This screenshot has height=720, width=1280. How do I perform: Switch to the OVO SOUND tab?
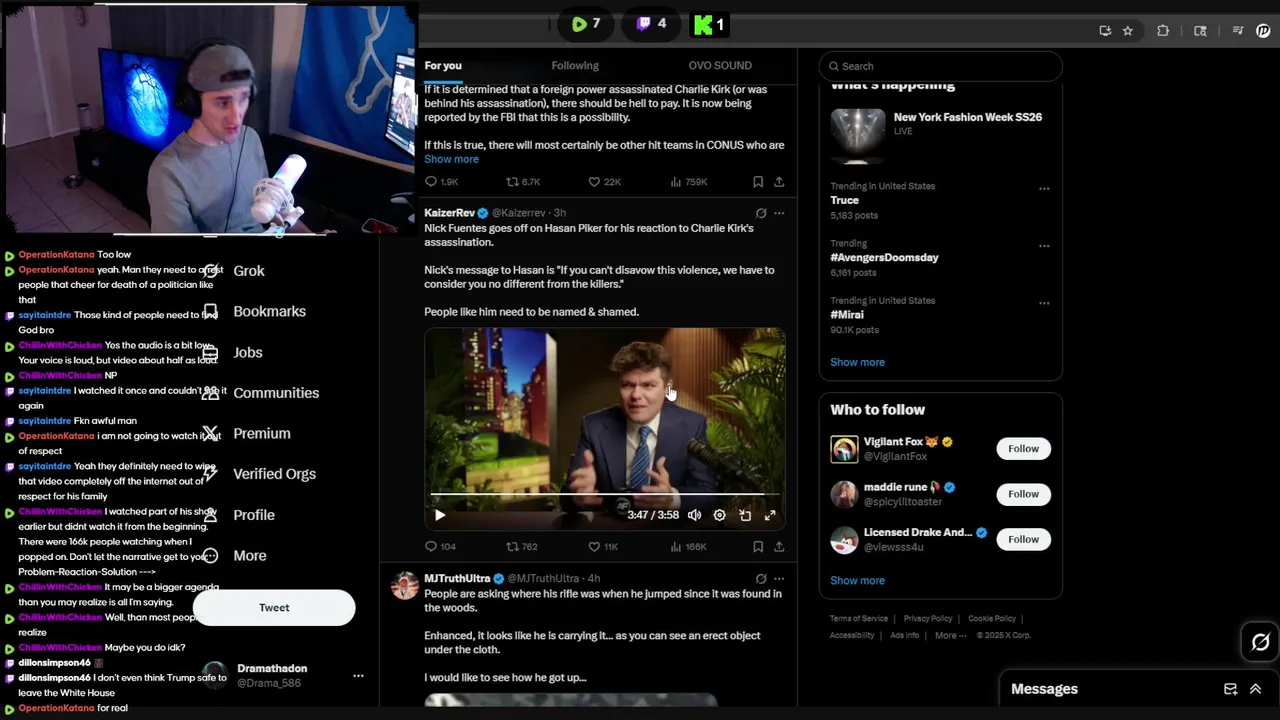[720, 66]
